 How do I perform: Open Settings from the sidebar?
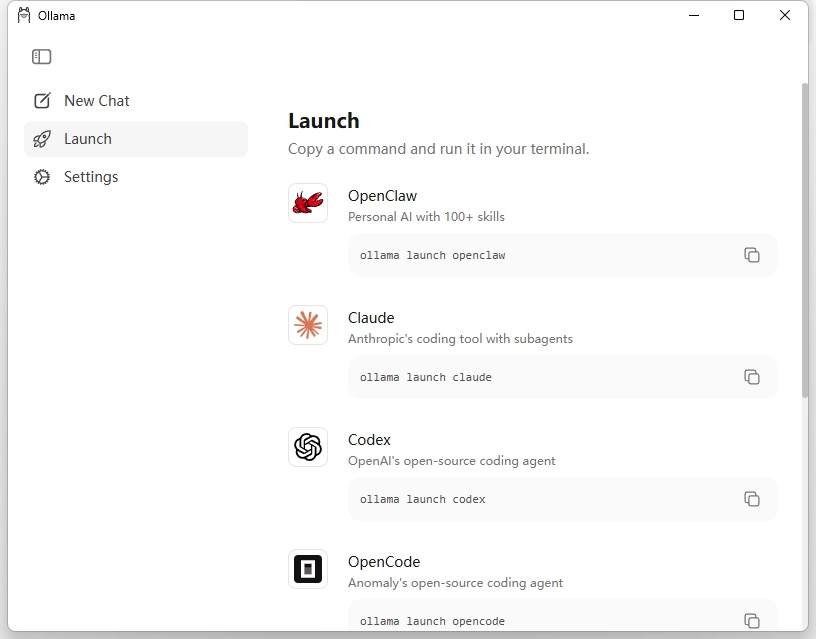pyautogui.click(x=136, y=177)
